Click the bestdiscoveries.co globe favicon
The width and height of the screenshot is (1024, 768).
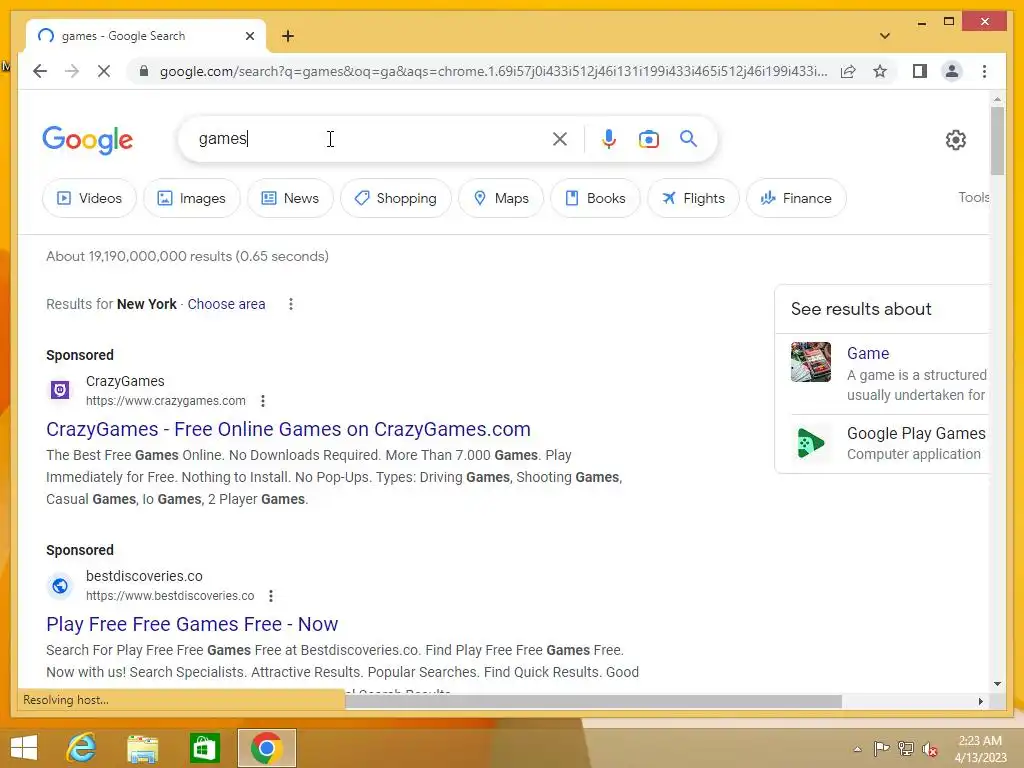(x=60, y=586)
